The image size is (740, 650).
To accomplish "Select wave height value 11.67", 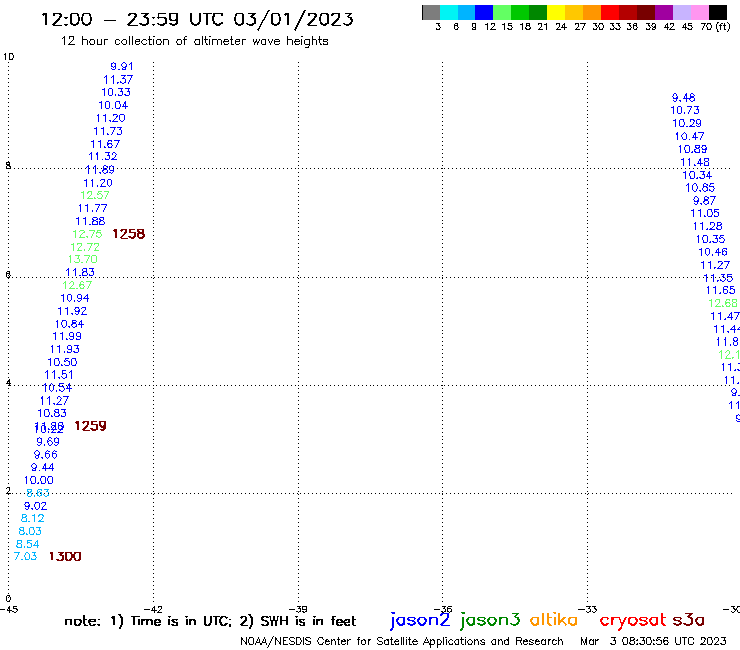I will (105, 144).
